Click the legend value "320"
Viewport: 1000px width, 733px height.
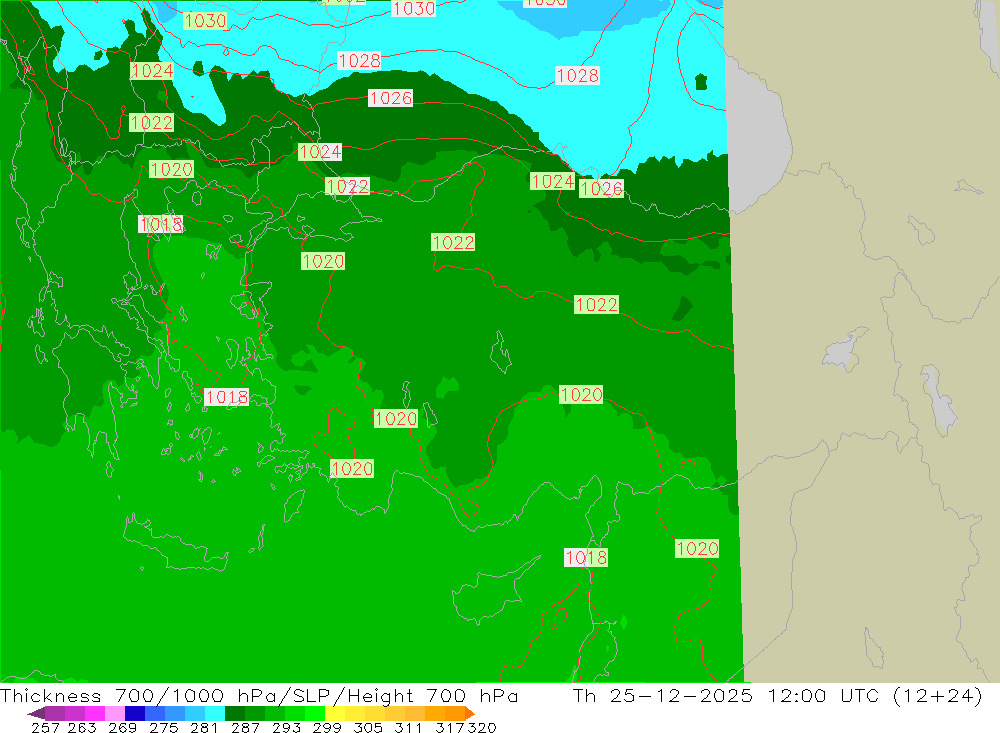point(482,728)
